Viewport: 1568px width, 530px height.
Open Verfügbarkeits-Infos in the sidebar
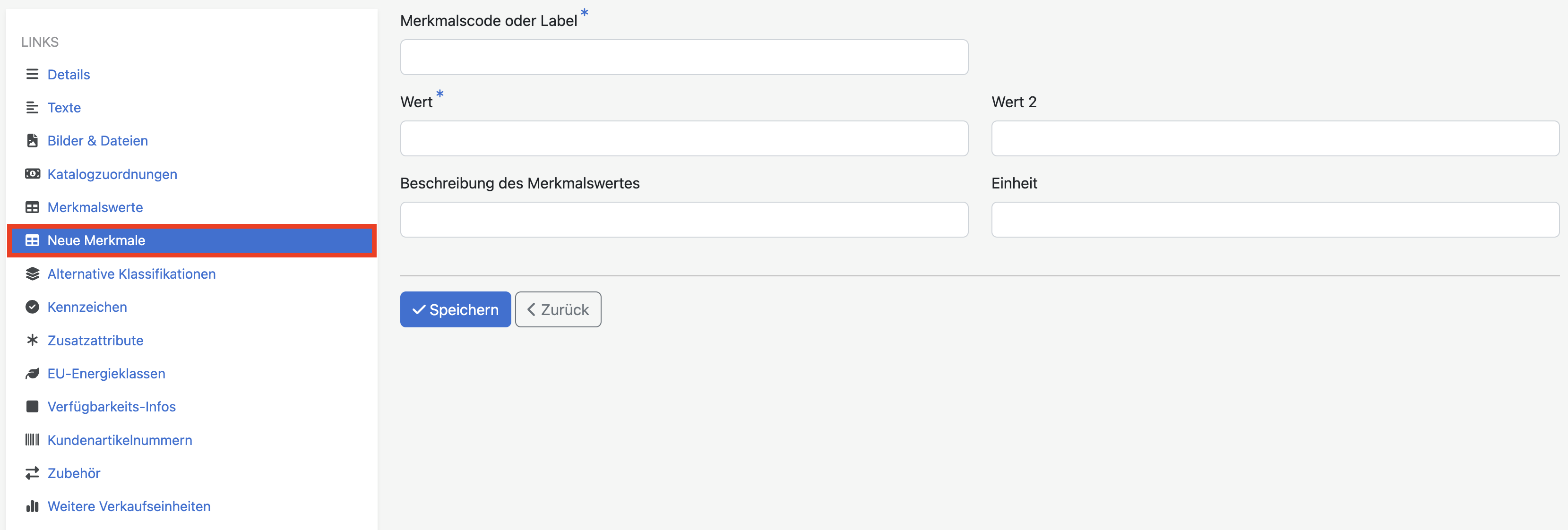(112, 407)
